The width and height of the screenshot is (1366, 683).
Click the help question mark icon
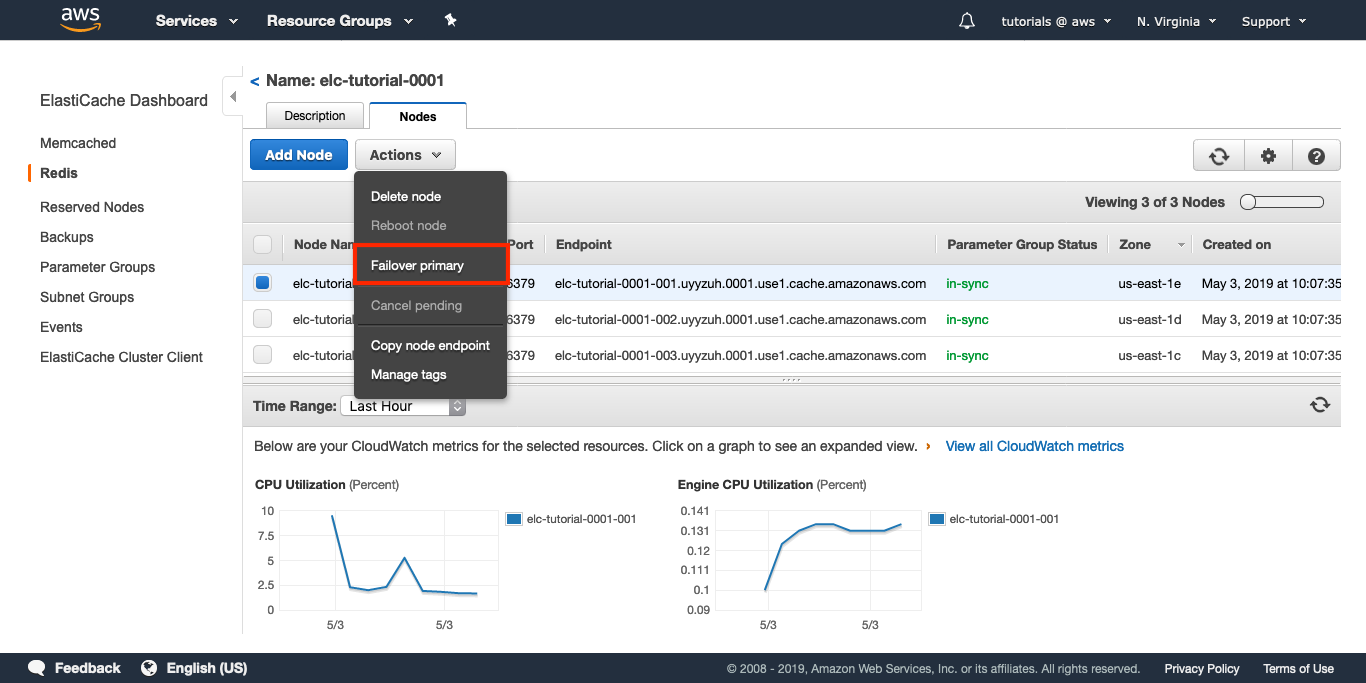[1316, 156]
